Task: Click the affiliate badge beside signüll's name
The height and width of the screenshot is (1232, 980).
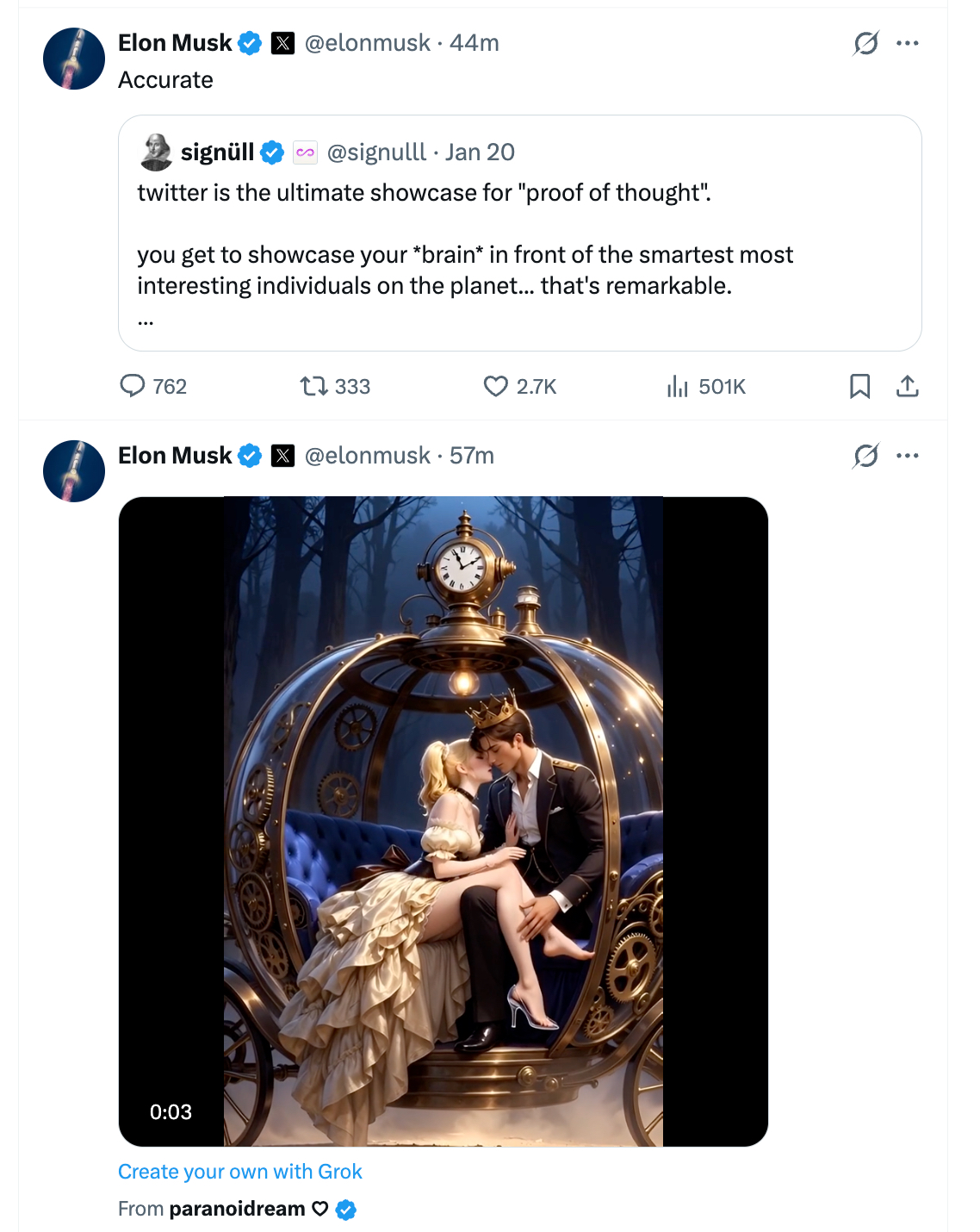Action: pyautogui.click(x=305, y=152)
